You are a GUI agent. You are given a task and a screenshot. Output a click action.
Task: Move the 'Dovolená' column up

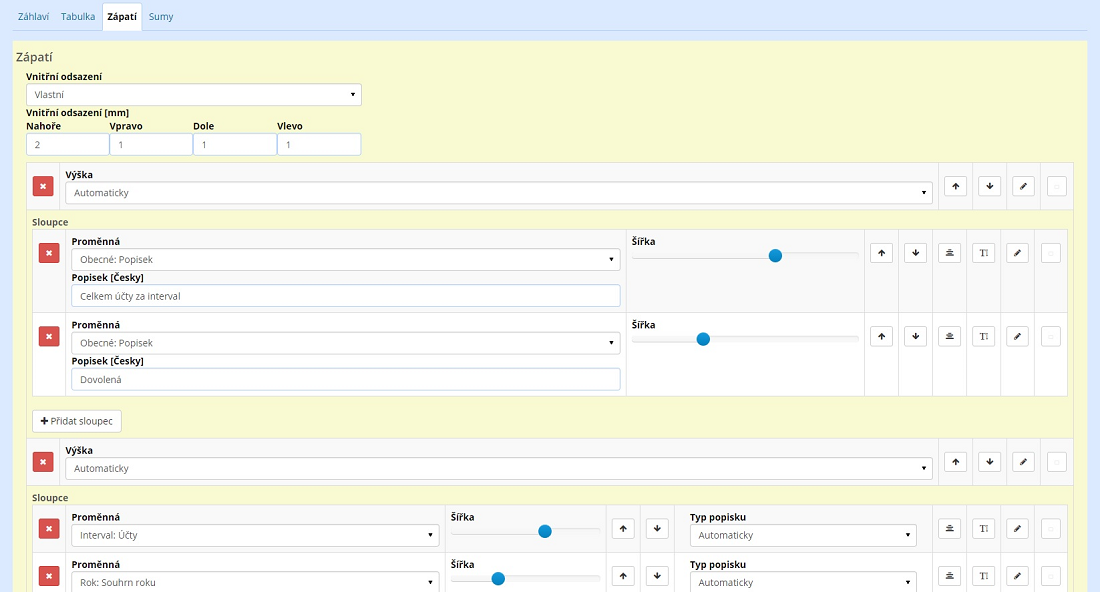coord(881,336)
